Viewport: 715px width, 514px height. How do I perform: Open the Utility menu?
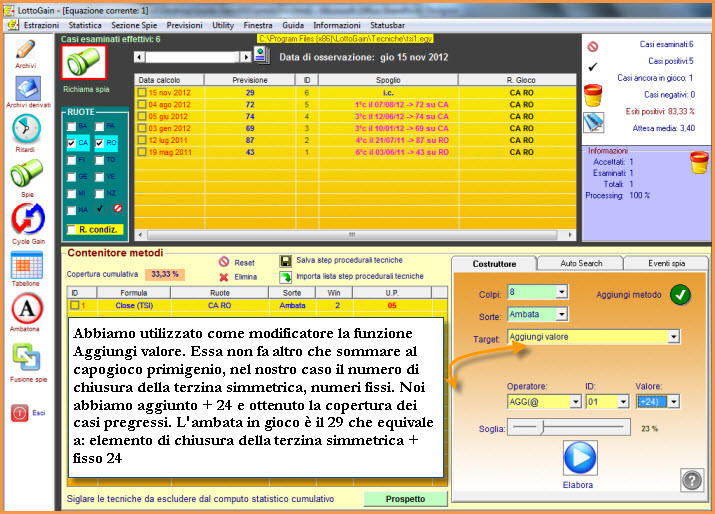coord(223,25)
